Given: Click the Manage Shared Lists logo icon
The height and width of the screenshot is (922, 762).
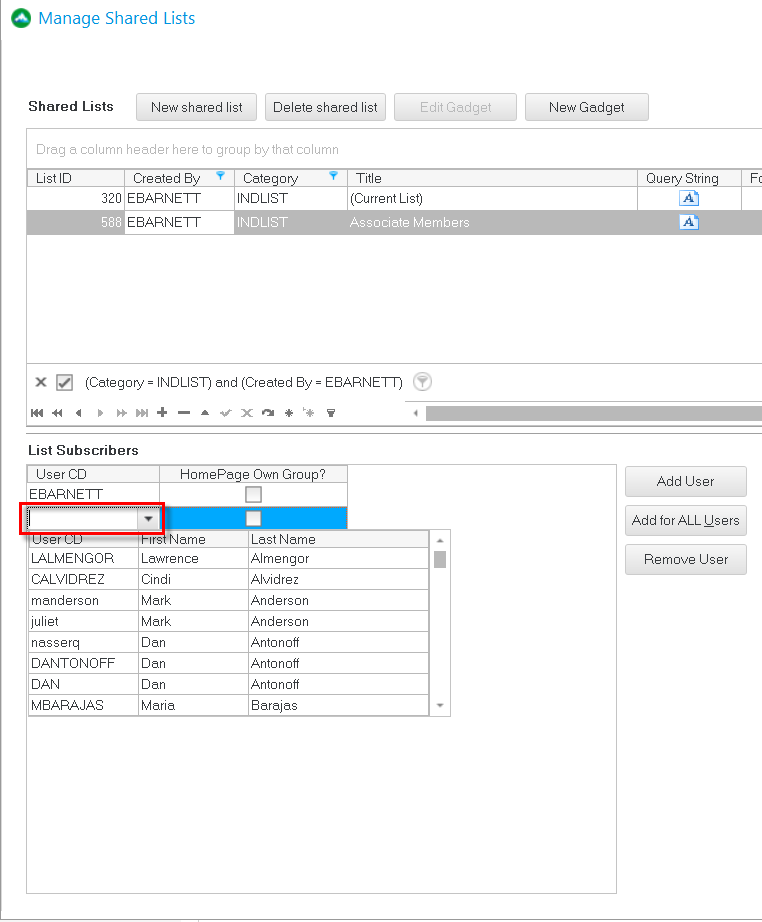Looking at the screenshot, I should (x=21, y=18).
